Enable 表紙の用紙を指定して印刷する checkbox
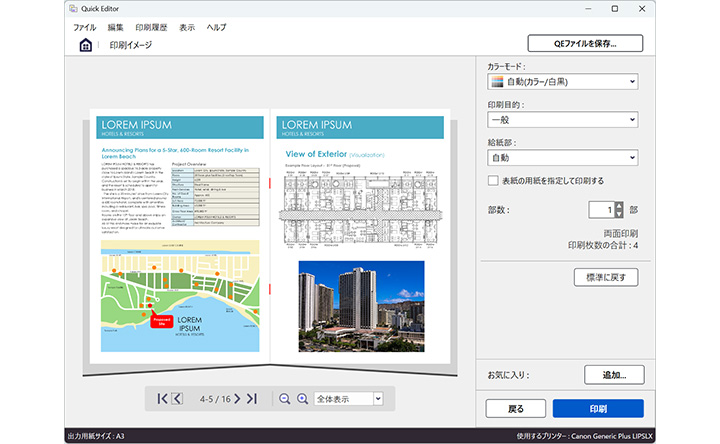 [x=493, y=180]
